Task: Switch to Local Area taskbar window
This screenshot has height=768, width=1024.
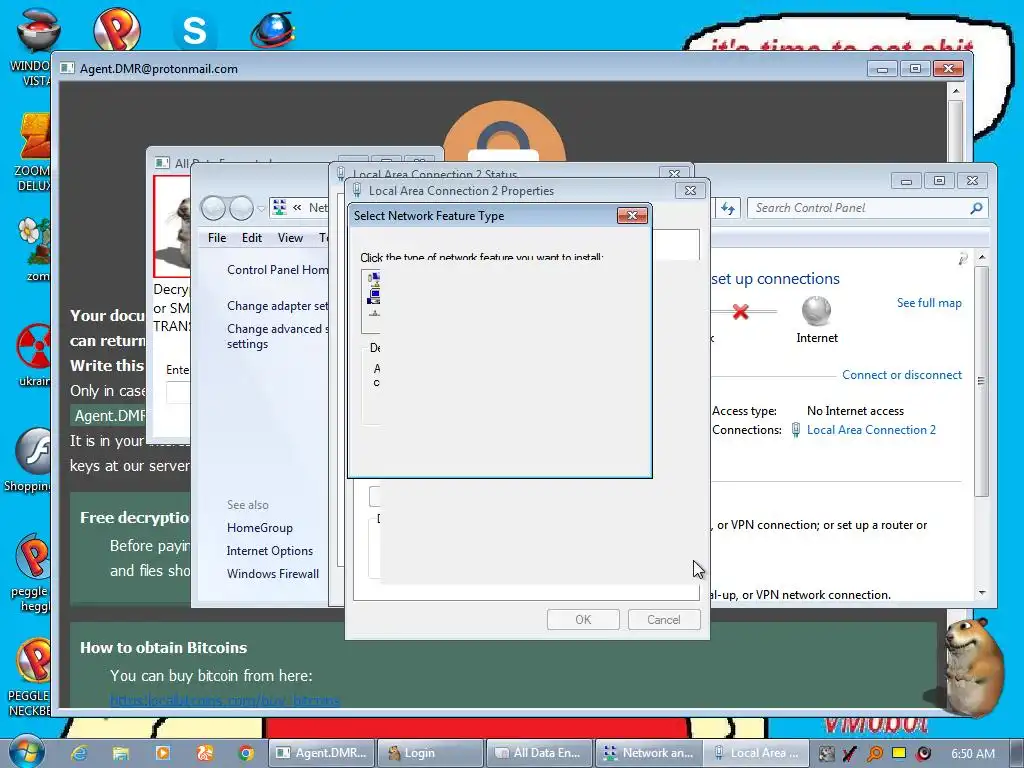Action: 756,753
